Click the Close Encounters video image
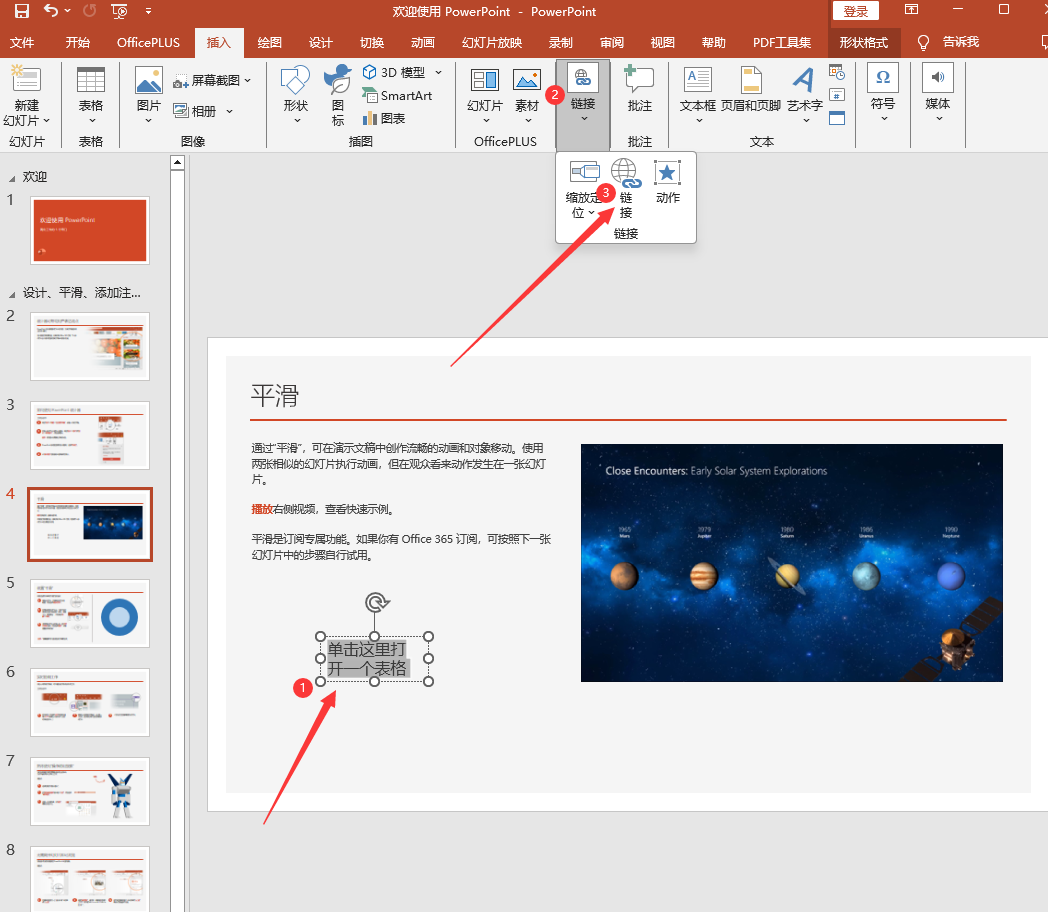Screen dimensions: 1048x912 click(x=791, y=563)
